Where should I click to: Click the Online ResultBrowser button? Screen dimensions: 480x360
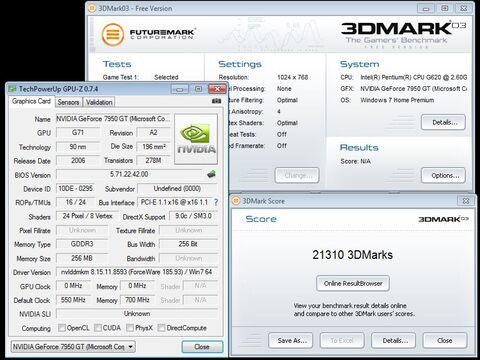[353, 283]
